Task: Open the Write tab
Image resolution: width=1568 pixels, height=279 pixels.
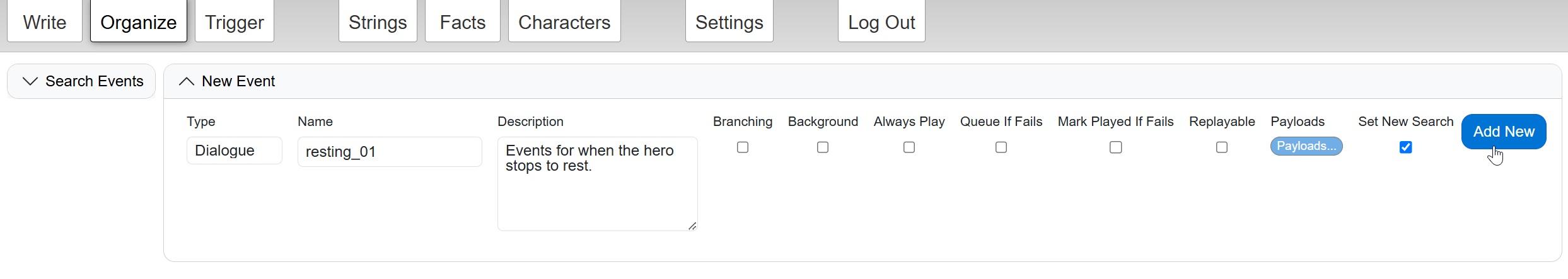Action: click(x=45, y=22)
